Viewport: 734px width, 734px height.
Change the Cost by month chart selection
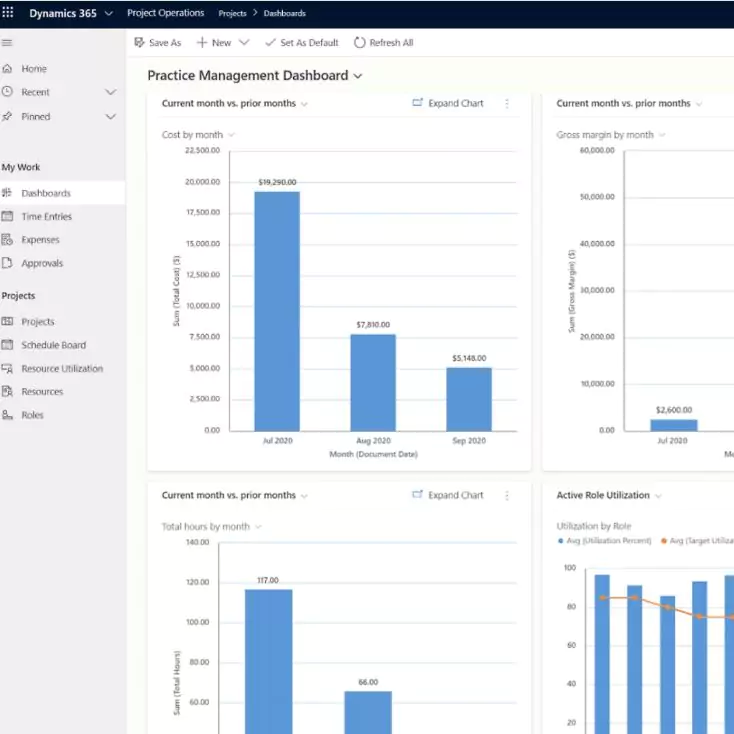tap(198, 135)
